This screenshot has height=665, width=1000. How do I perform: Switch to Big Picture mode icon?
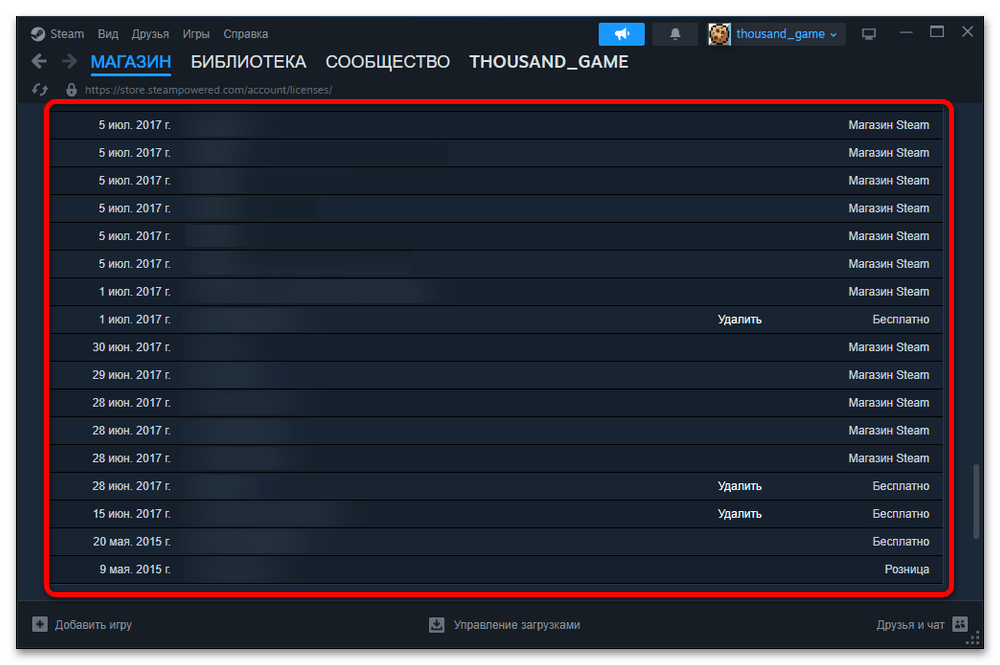(869, 34)
